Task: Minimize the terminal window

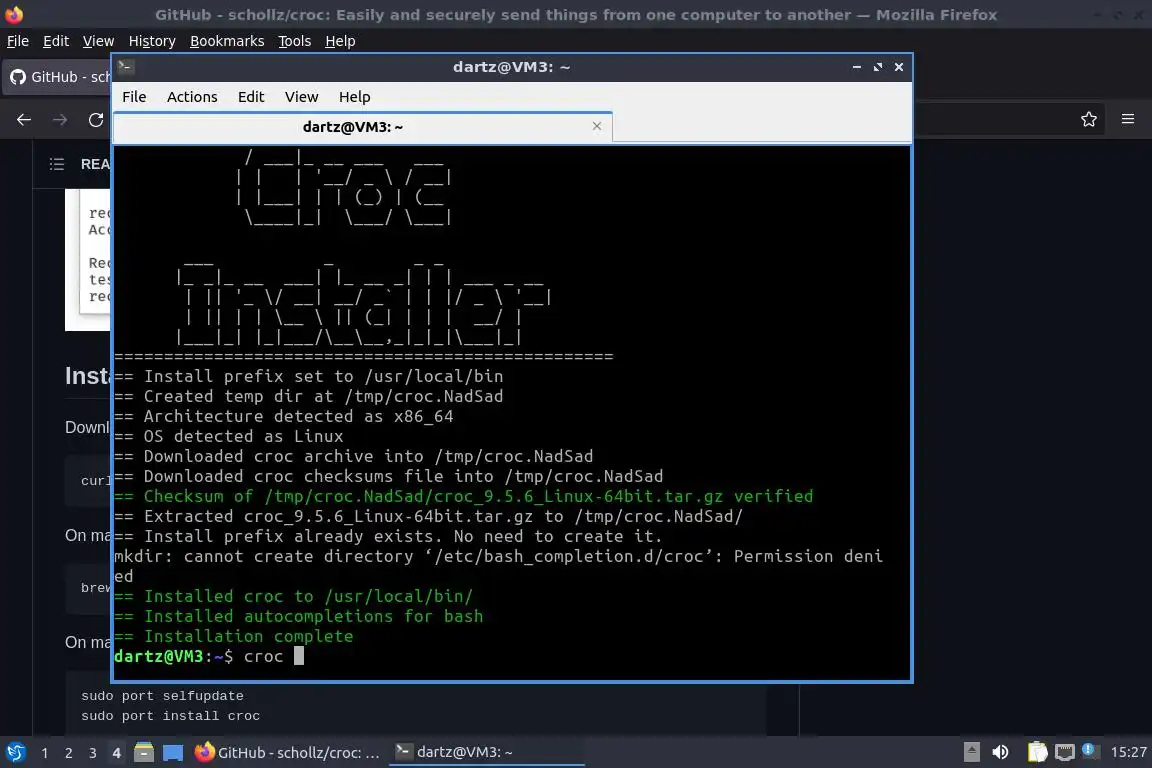Action: pyautogui.click(x=857, y=67)
